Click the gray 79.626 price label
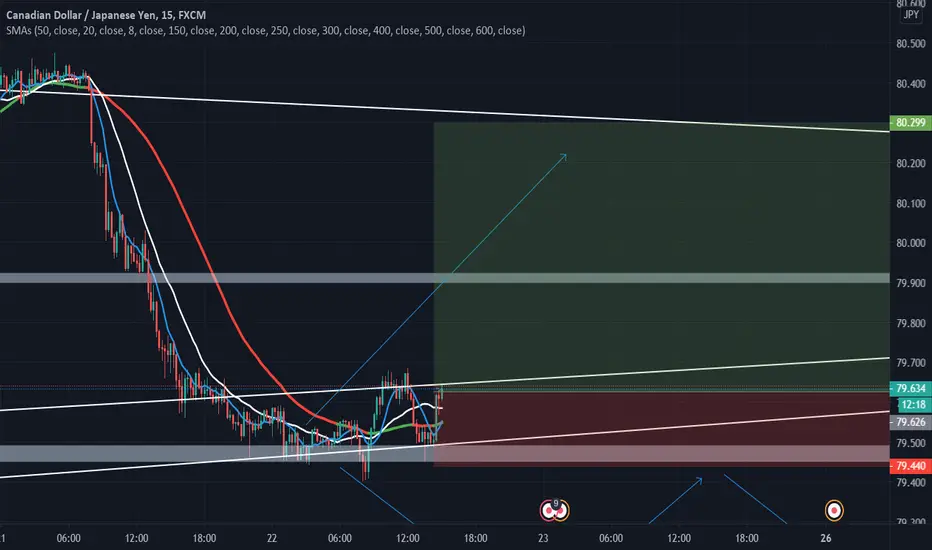The width and height of the screenshot is (932, 550). click(x=910, y=422)
